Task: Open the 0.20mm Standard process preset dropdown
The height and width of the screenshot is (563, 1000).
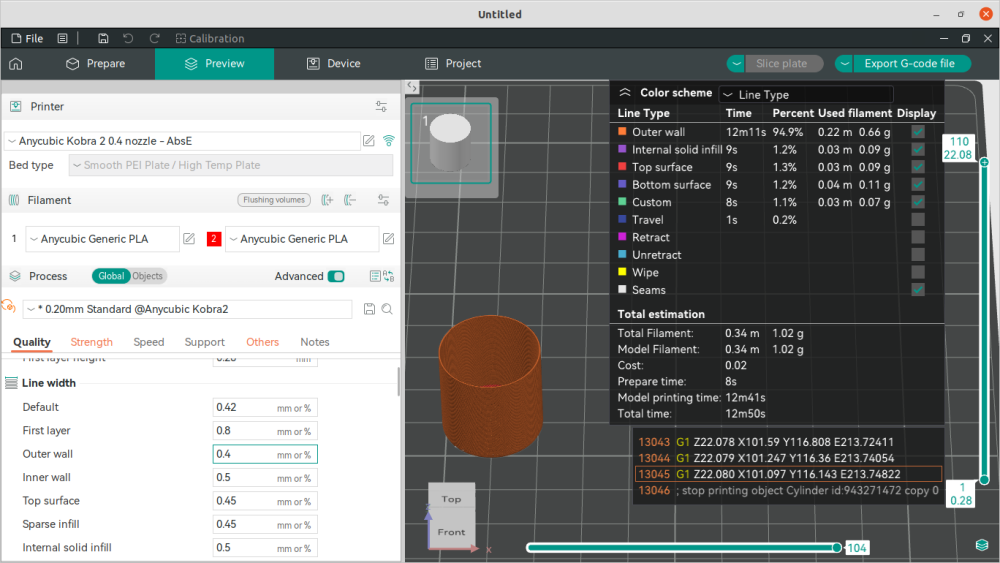Action: point(188,309)
